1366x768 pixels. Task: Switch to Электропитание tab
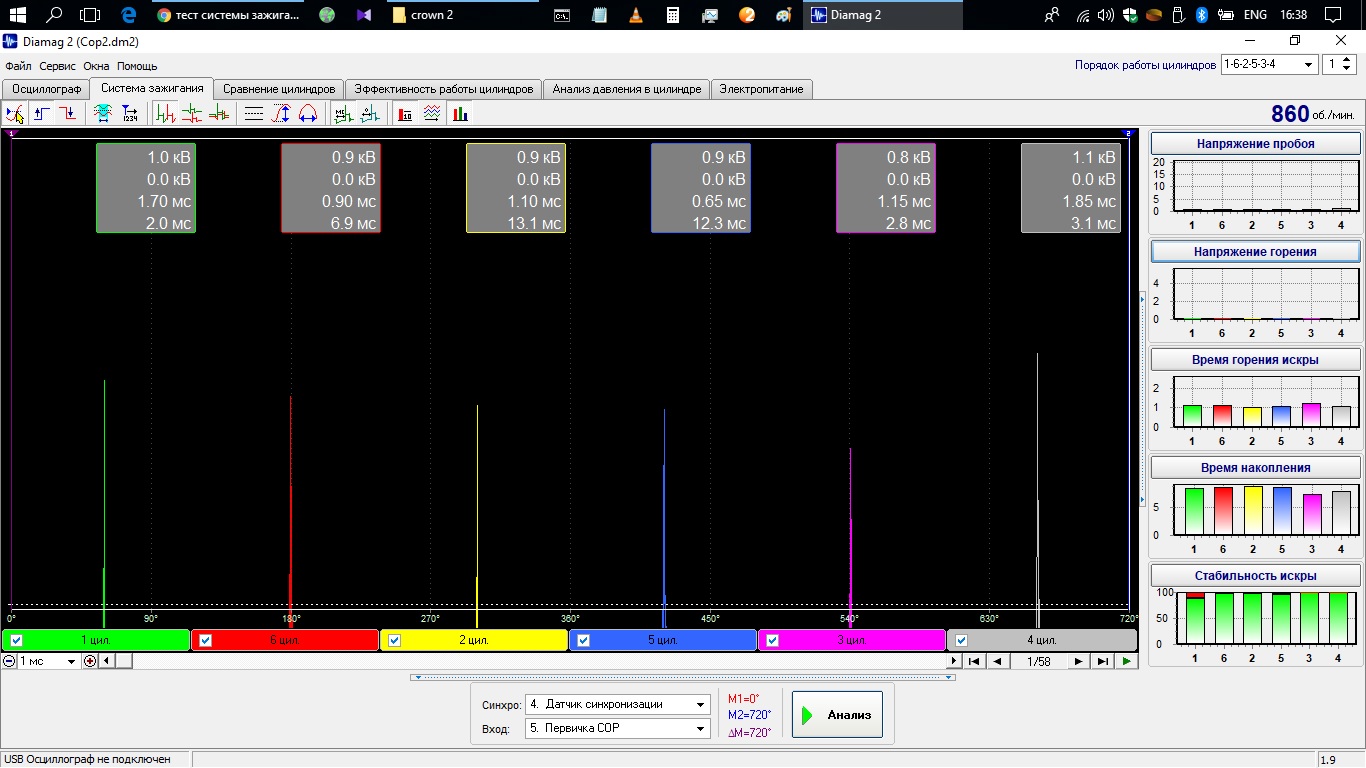(762, 89)
